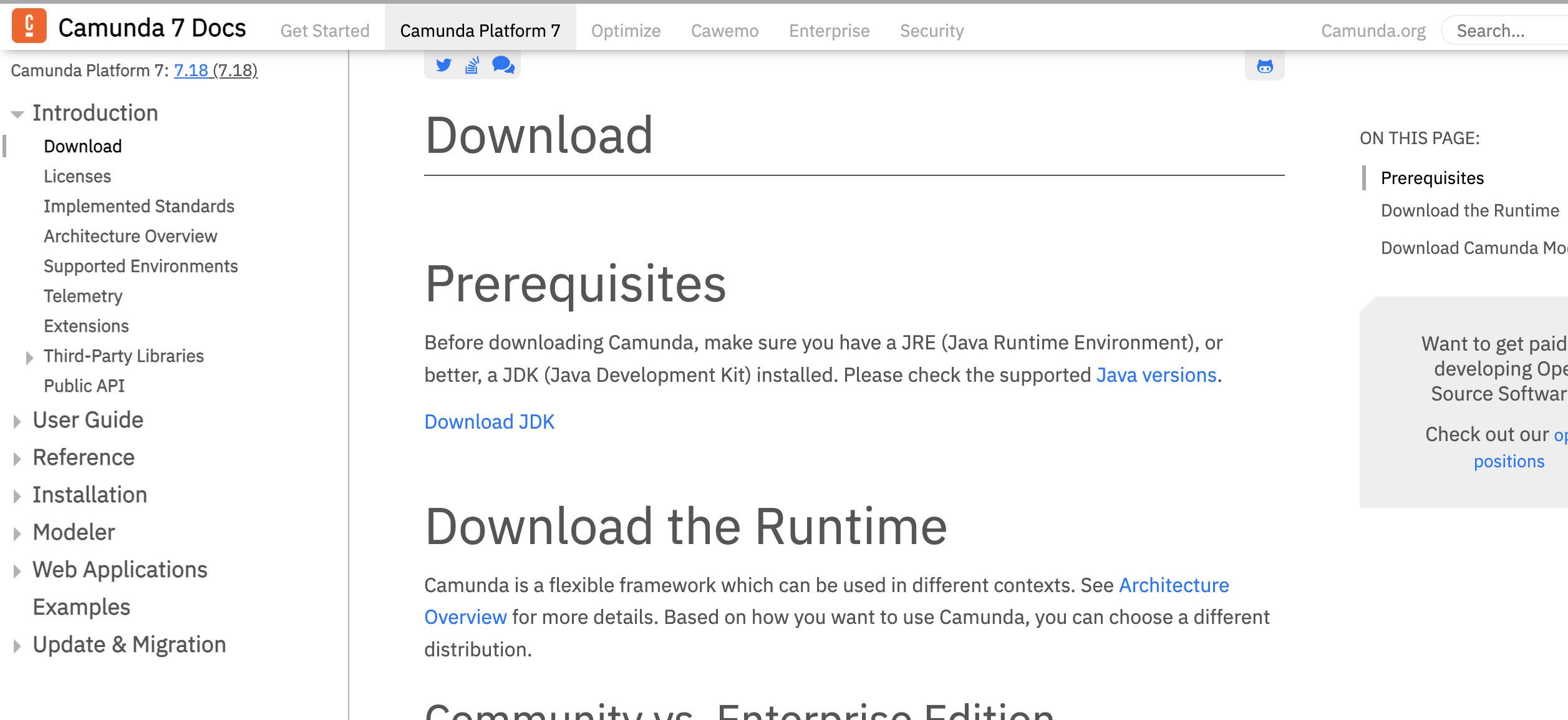Expand the User Guide section
This screenshot has width=1568, height=720.
tap(17, 421)
